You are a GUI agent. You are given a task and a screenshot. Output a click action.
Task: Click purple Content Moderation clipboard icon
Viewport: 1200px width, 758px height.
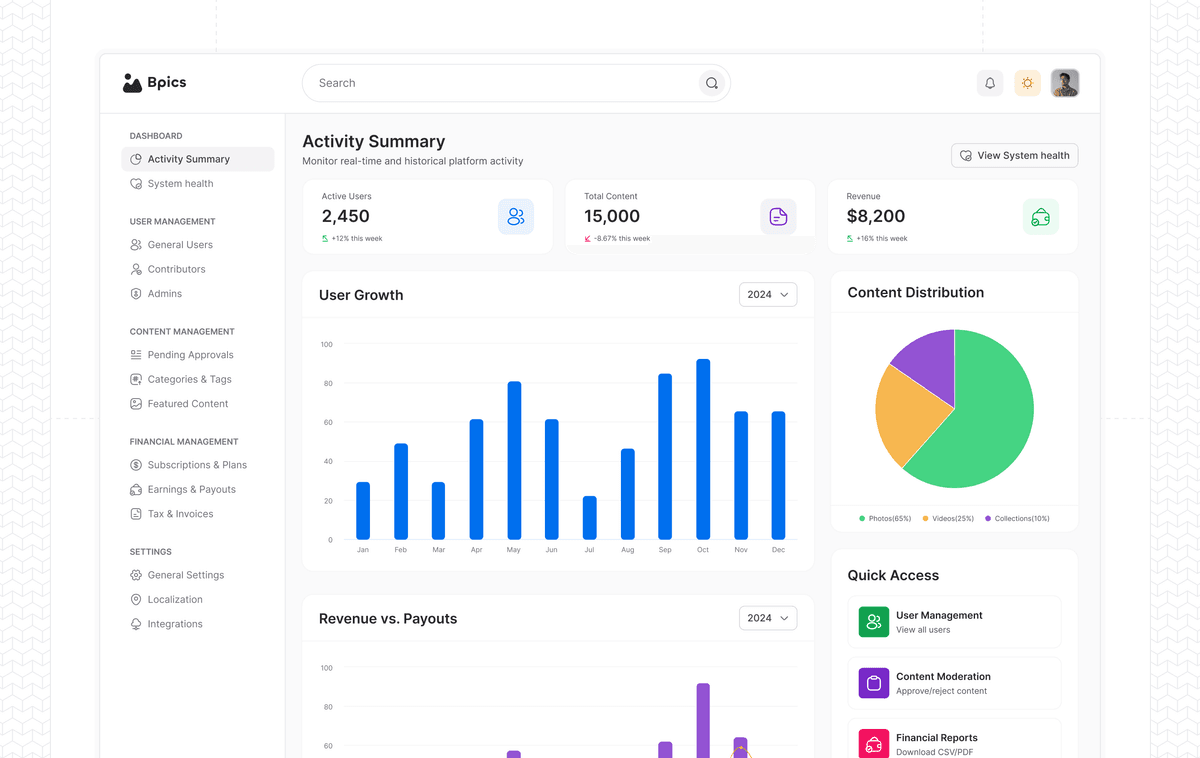point(874,683)
